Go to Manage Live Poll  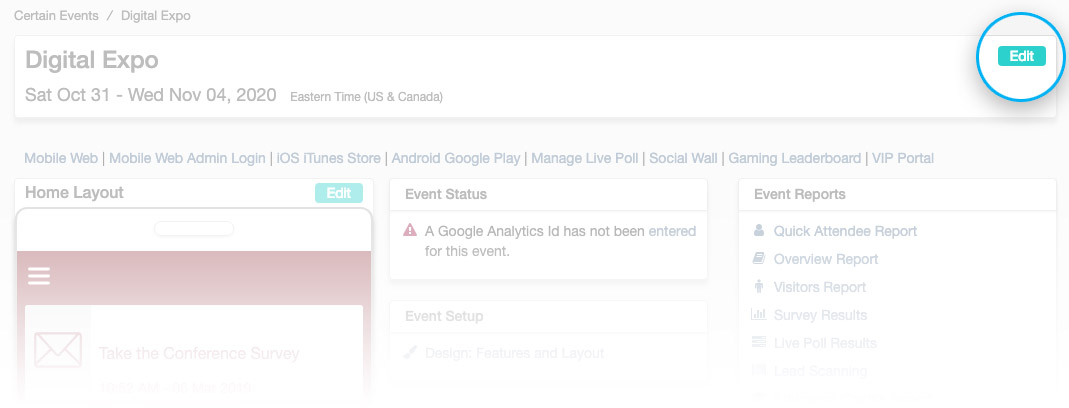(585, 158)
